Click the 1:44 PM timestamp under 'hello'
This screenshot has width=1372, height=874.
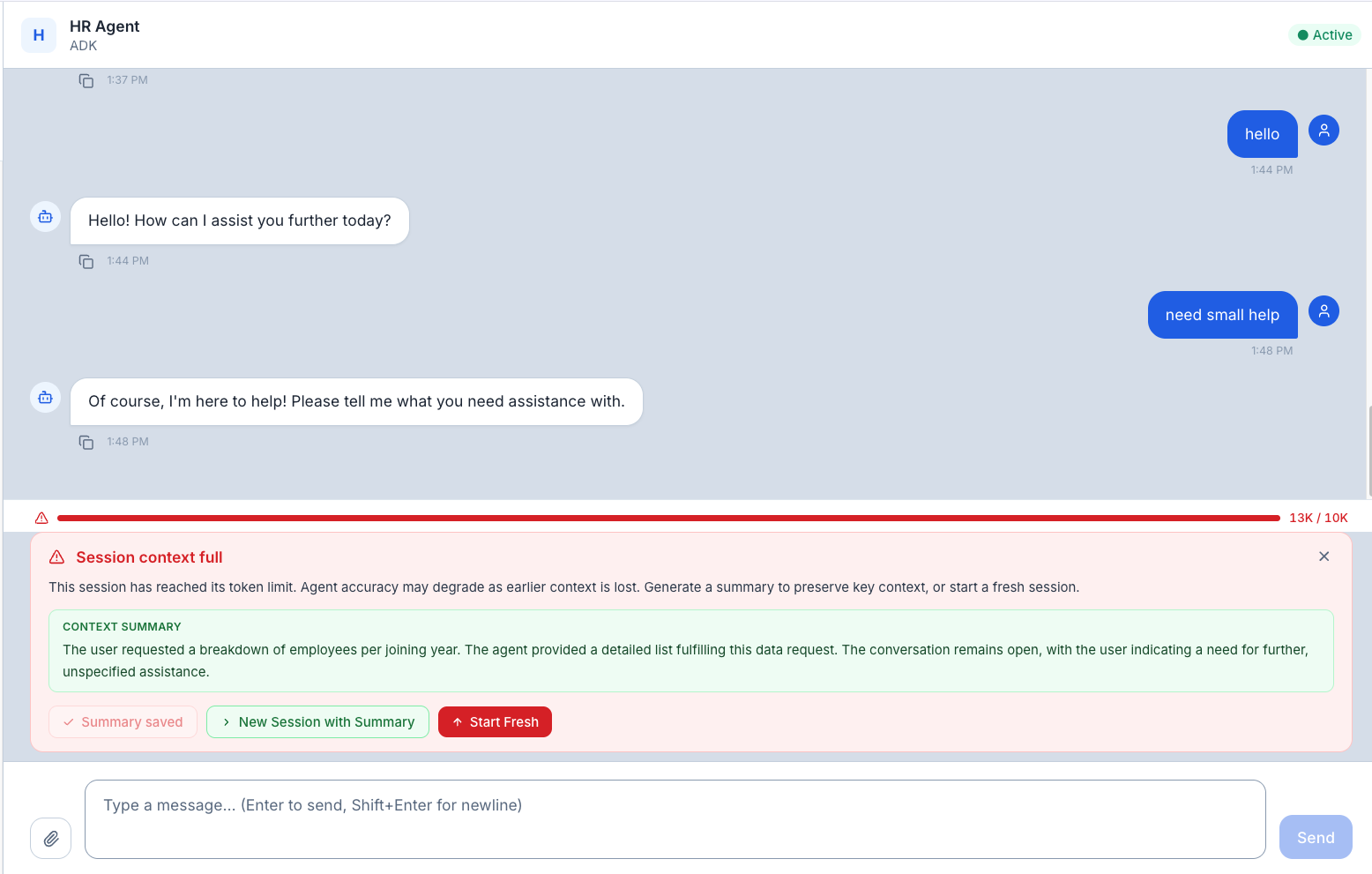(x=1271, y=170)
